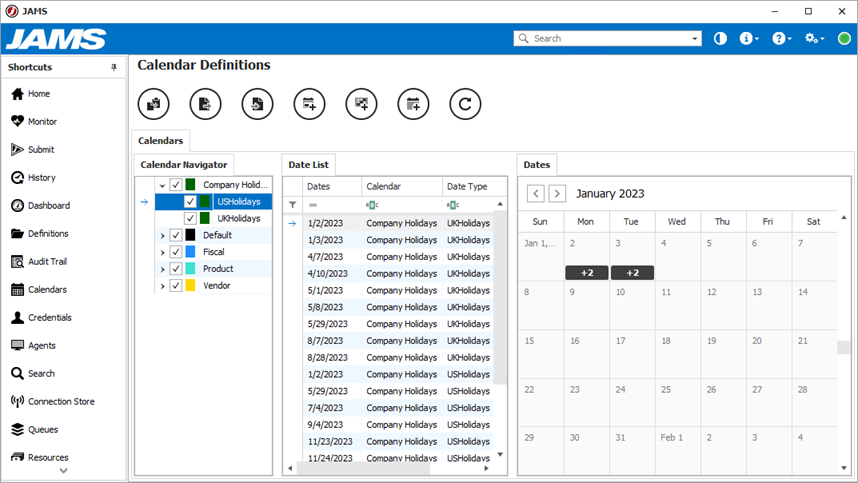Image resolution: width=858 pixels, height=483 pixels.
Task: Click the filter icon in Date List
Action: point(293,205)
